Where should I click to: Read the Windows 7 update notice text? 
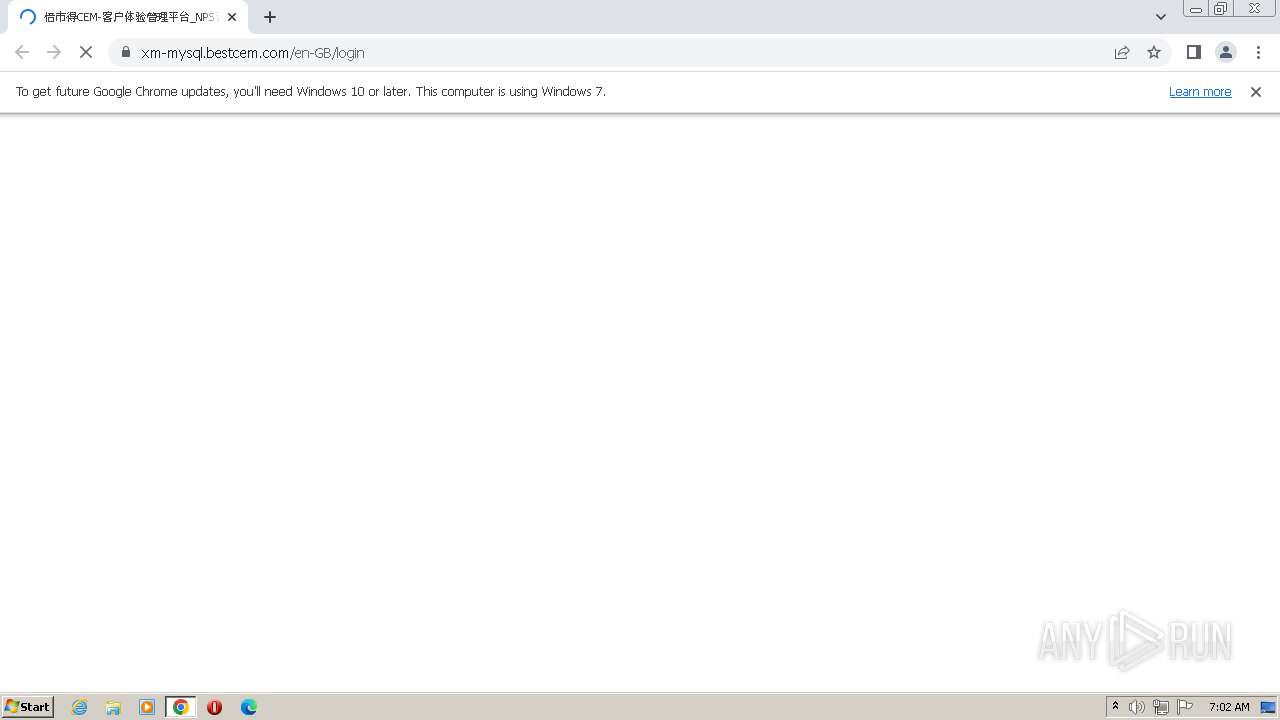(x=311, y=91)
